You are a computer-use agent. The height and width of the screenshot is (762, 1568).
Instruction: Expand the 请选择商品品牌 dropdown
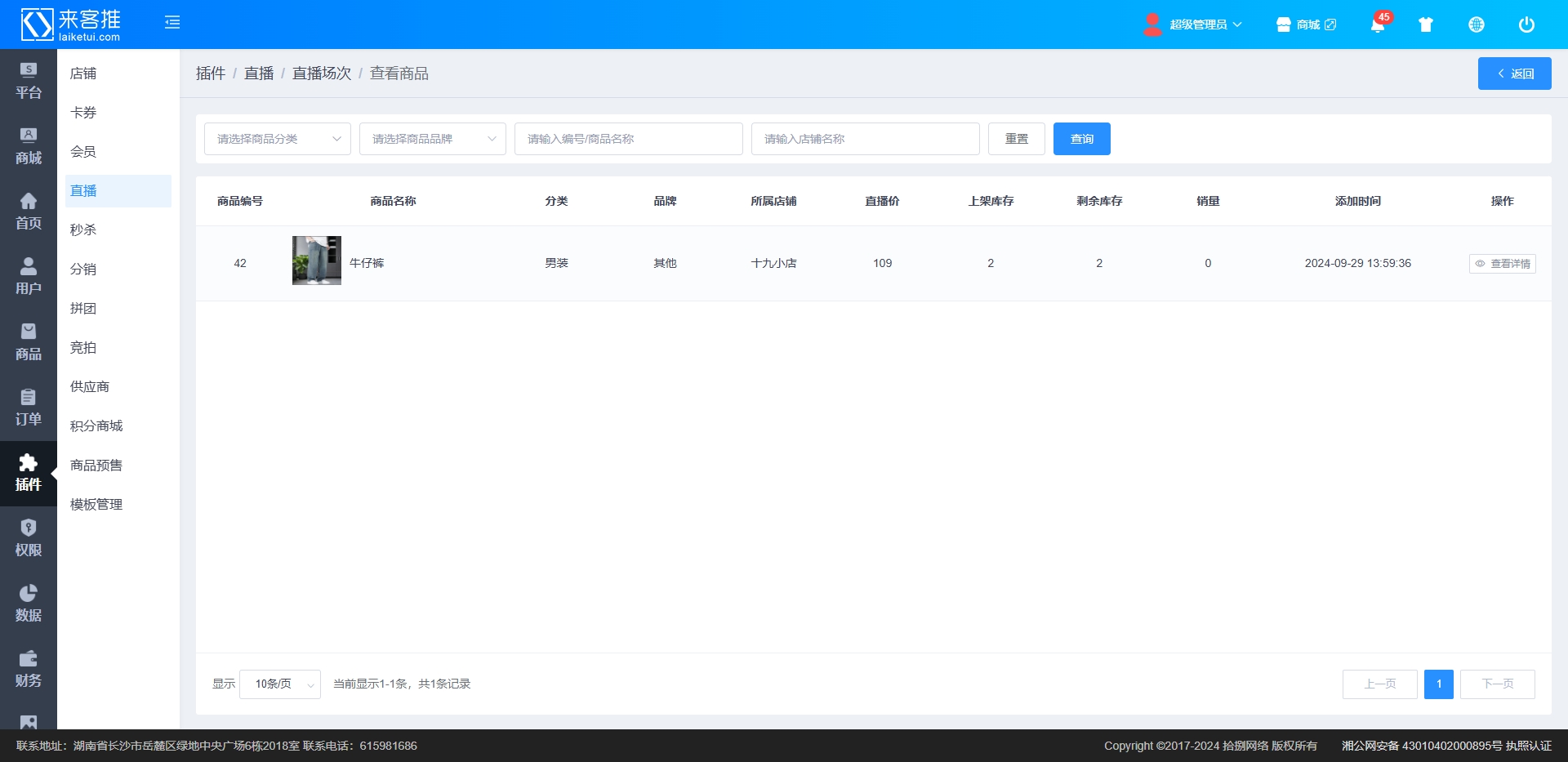tap(433, 139)
